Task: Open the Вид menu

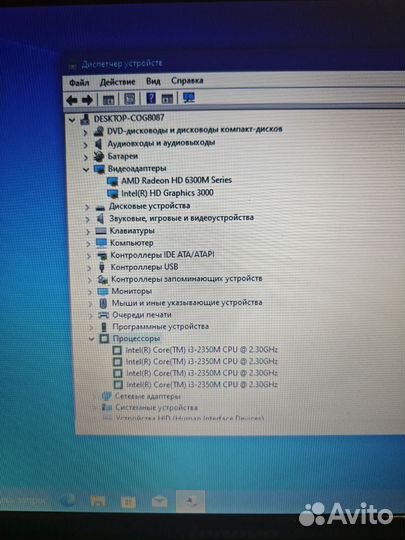Action: [x=153, y=82]
